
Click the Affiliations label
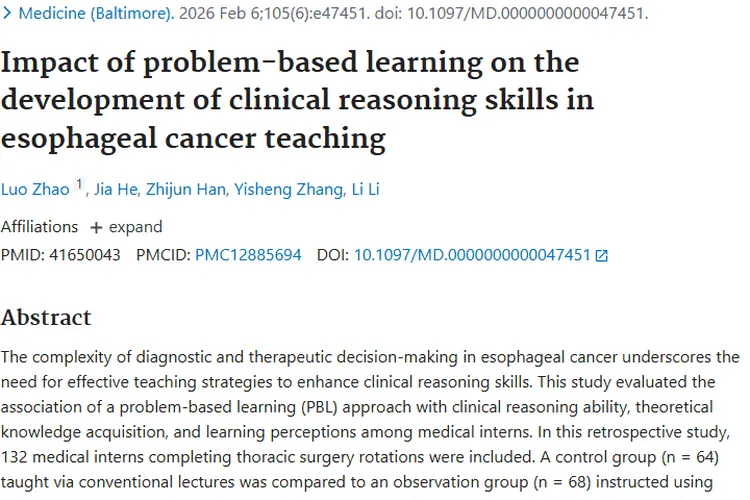coord(39,227)
